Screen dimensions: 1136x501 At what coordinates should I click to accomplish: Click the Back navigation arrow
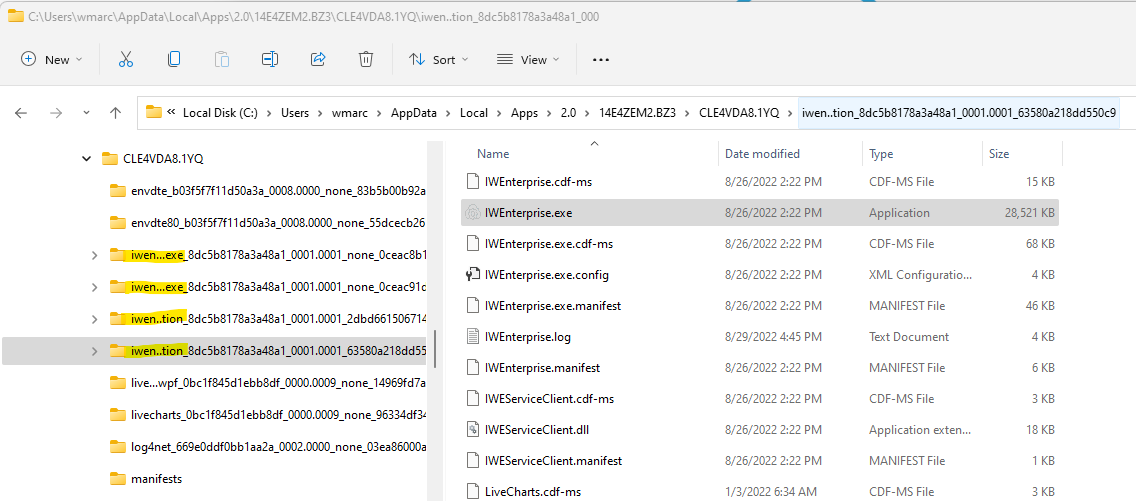click(21, 113)
